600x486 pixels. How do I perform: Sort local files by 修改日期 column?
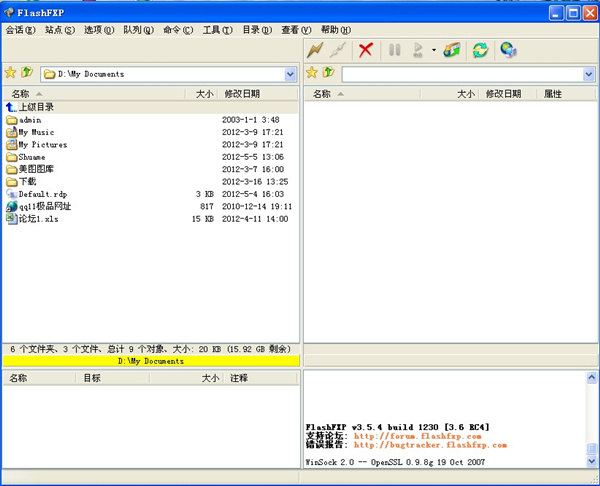tap(242, 94)
